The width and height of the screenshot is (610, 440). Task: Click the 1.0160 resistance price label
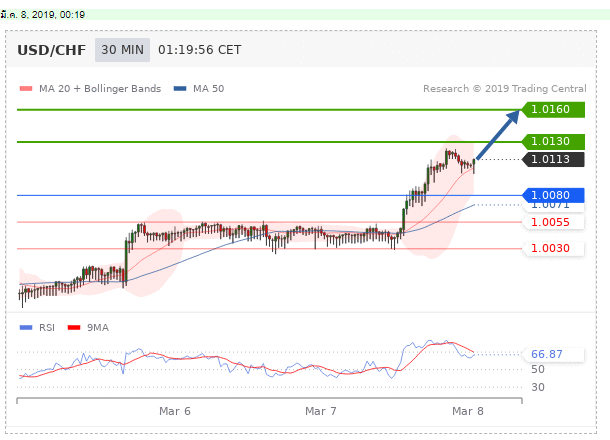tap(553, 109)
